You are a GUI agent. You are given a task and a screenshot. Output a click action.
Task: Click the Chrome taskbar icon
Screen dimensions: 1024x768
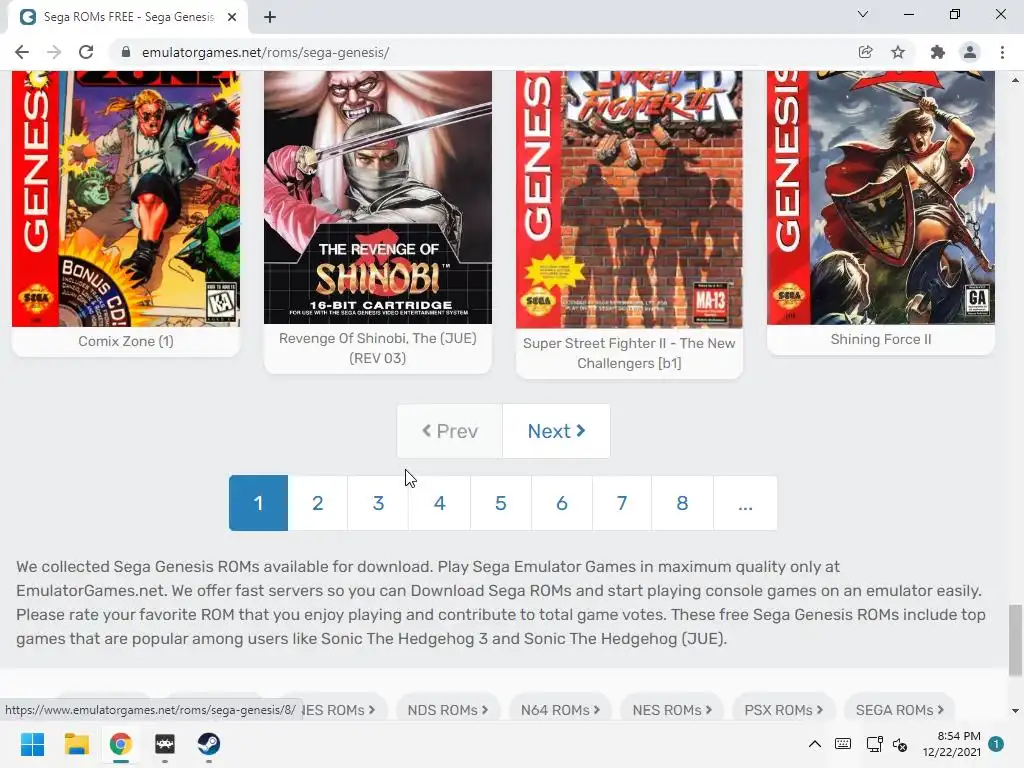click(121, 744)
